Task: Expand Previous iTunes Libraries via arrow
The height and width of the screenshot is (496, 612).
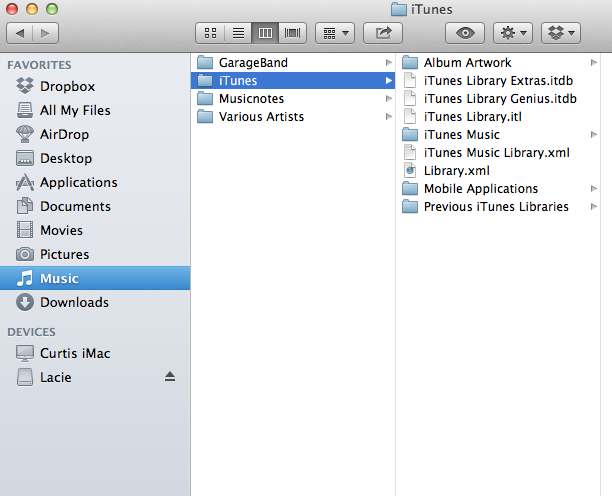Action: [x=594, y=206]
